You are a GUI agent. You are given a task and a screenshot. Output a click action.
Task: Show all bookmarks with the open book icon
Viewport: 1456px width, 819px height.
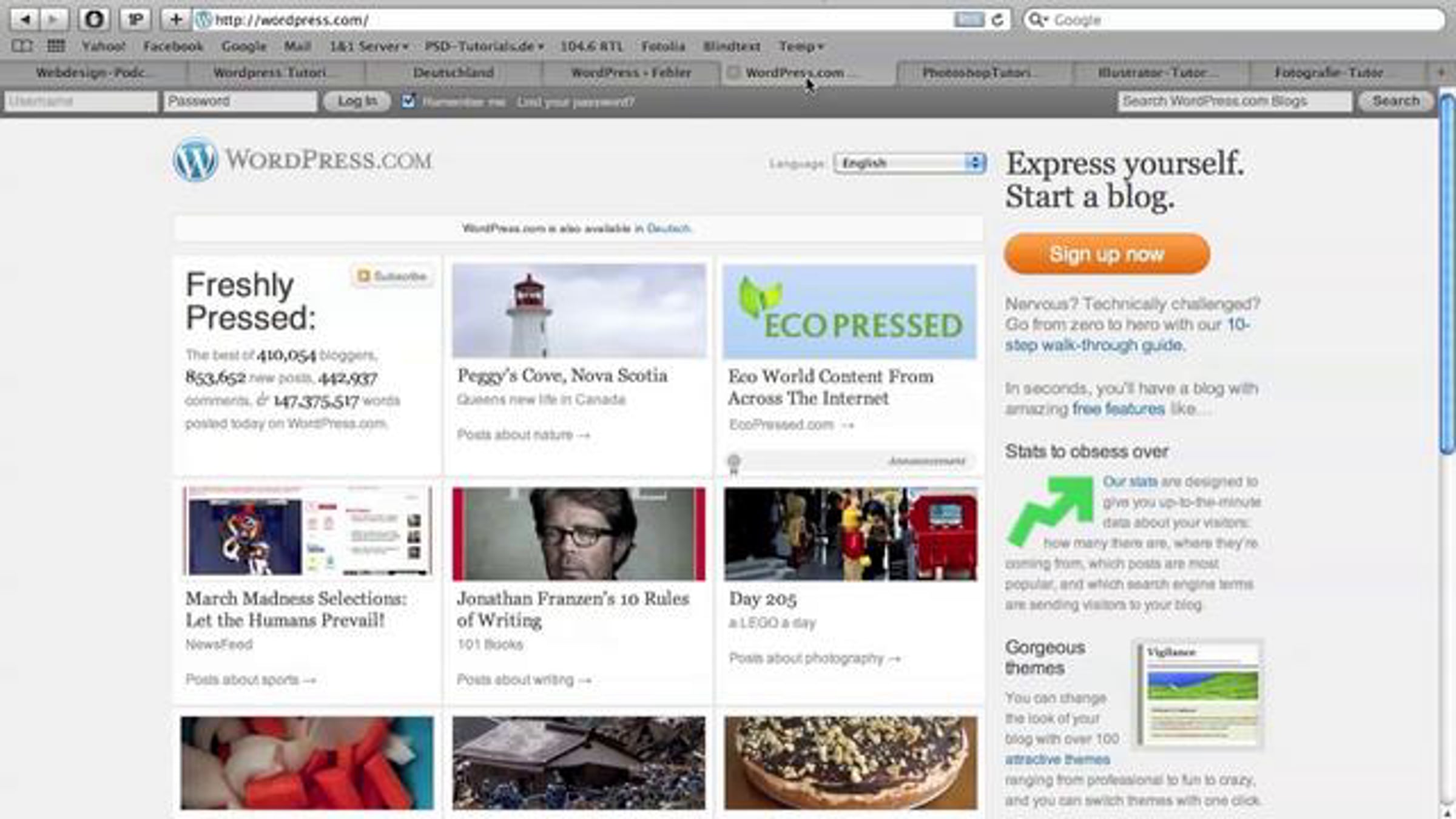click(x=22, y=46)
